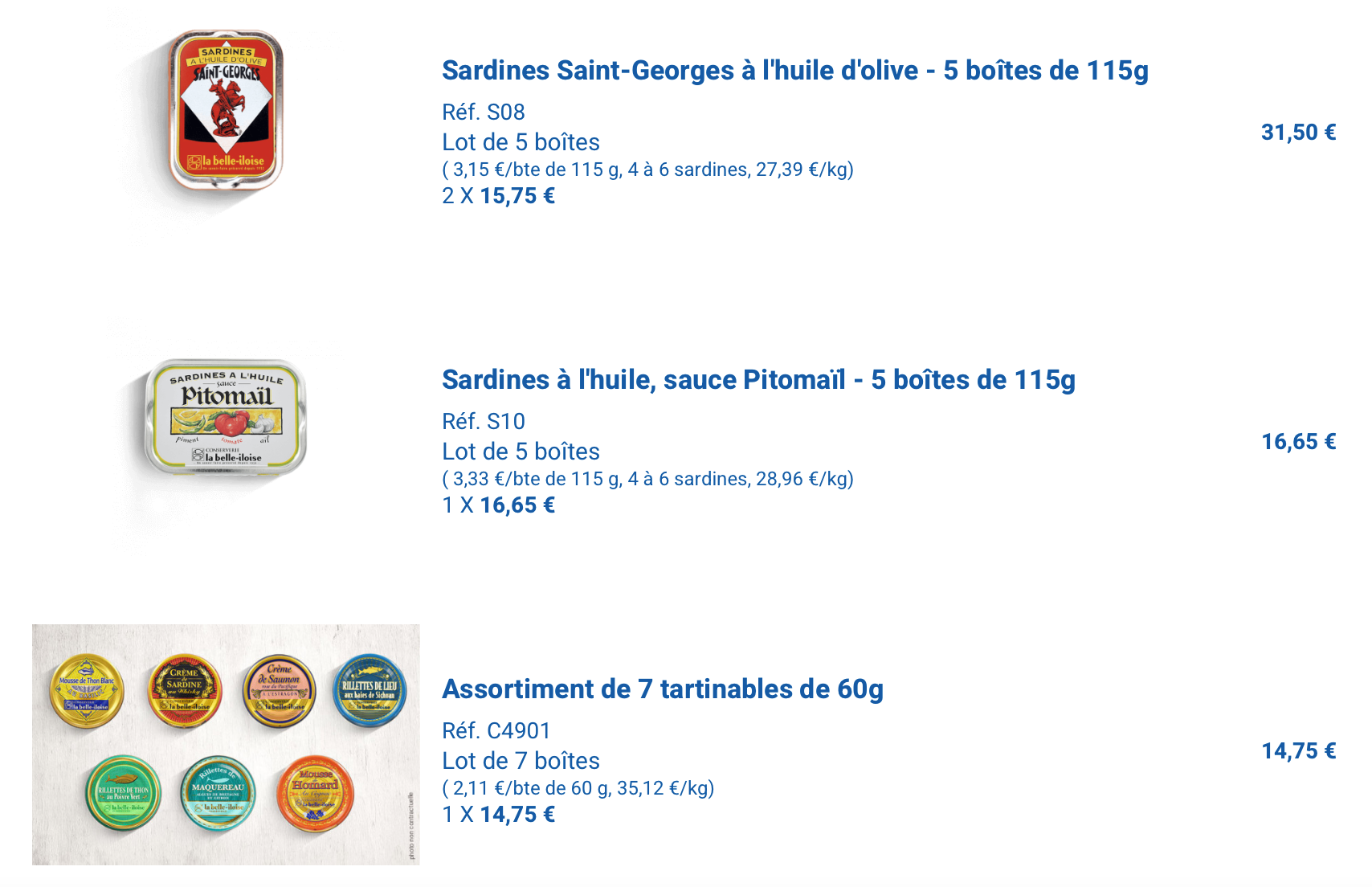The height and width of the screenshot is (887, 1372).
Task: Click the Rillettes de Maquereau teal tin
Action: [218, 793]
